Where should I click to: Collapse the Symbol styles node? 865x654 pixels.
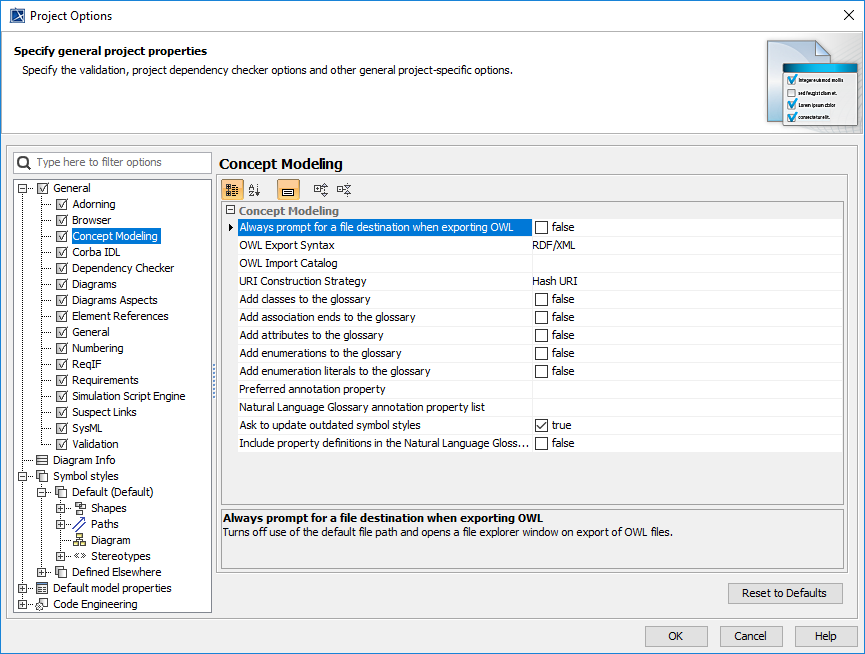coord(23,476)
